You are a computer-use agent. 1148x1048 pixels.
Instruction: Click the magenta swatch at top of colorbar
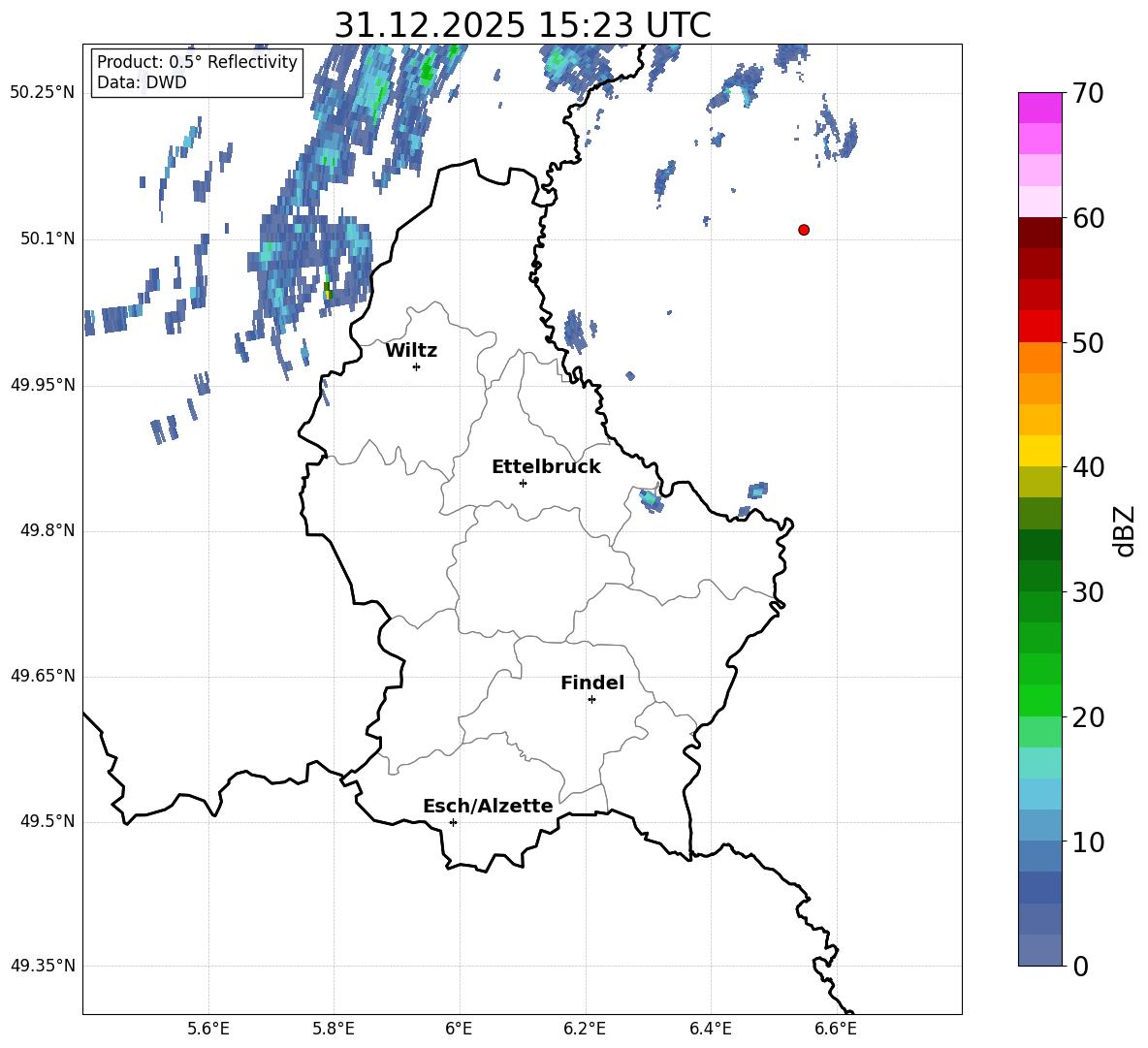[1040, 109]
